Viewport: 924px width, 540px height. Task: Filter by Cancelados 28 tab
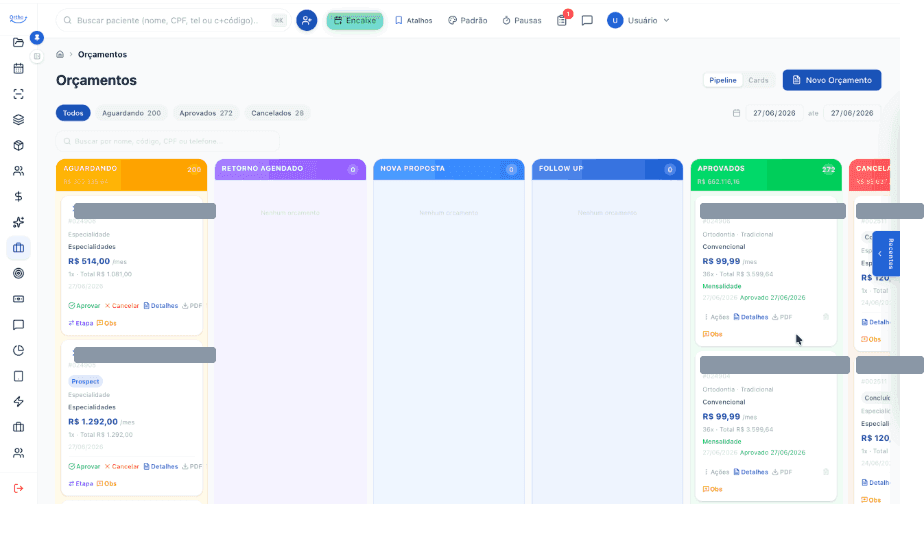coord(277,113)
